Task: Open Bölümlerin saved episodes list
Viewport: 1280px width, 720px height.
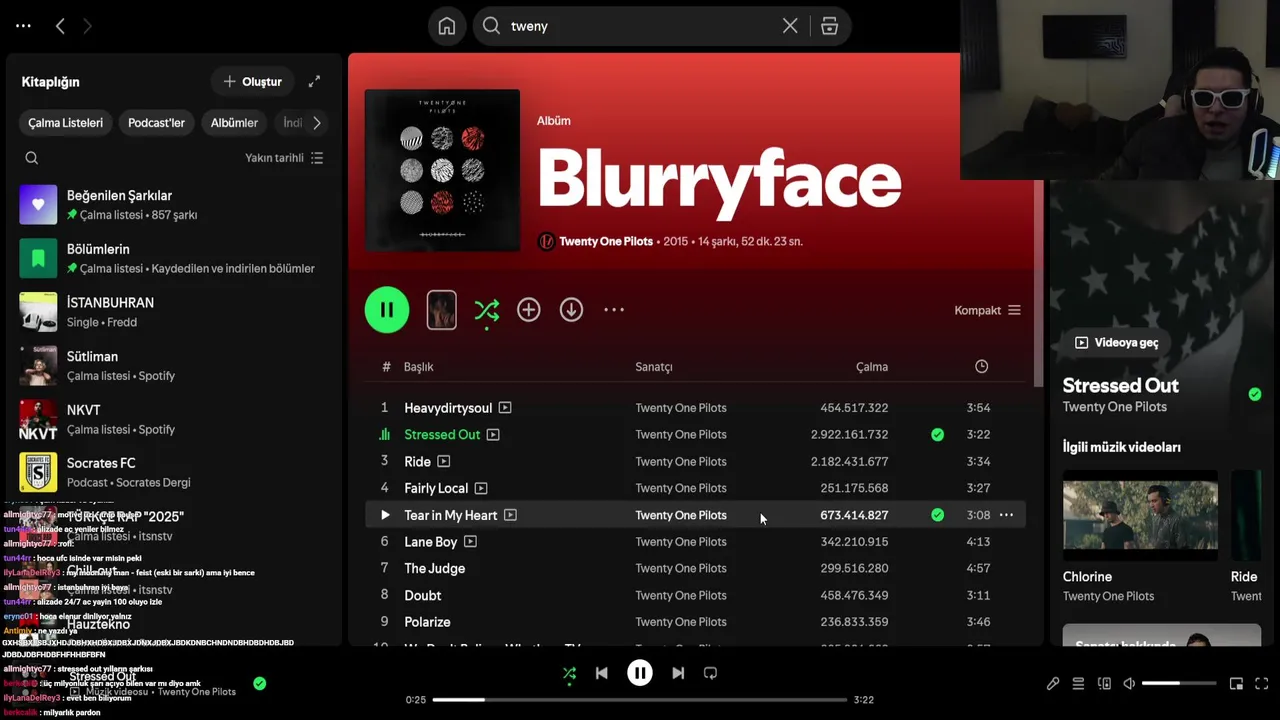Action: click(172, 258)
